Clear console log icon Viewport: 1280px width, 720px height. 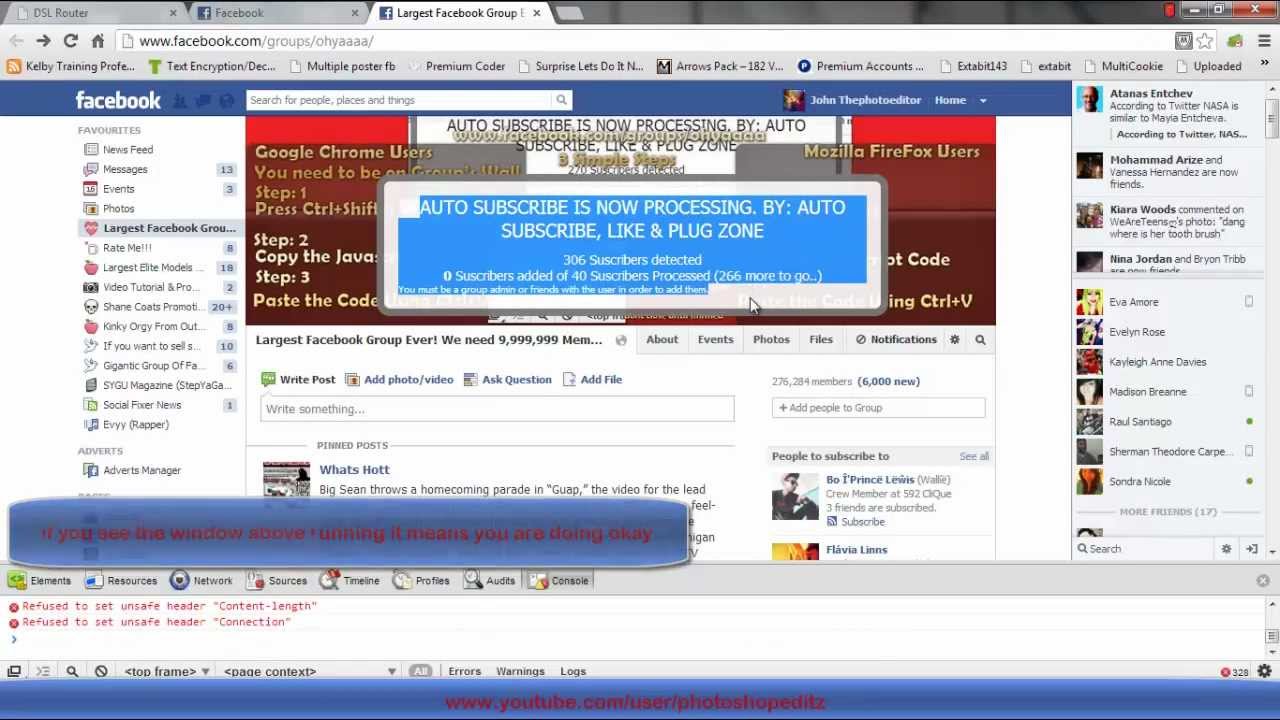tap(101, 671)
